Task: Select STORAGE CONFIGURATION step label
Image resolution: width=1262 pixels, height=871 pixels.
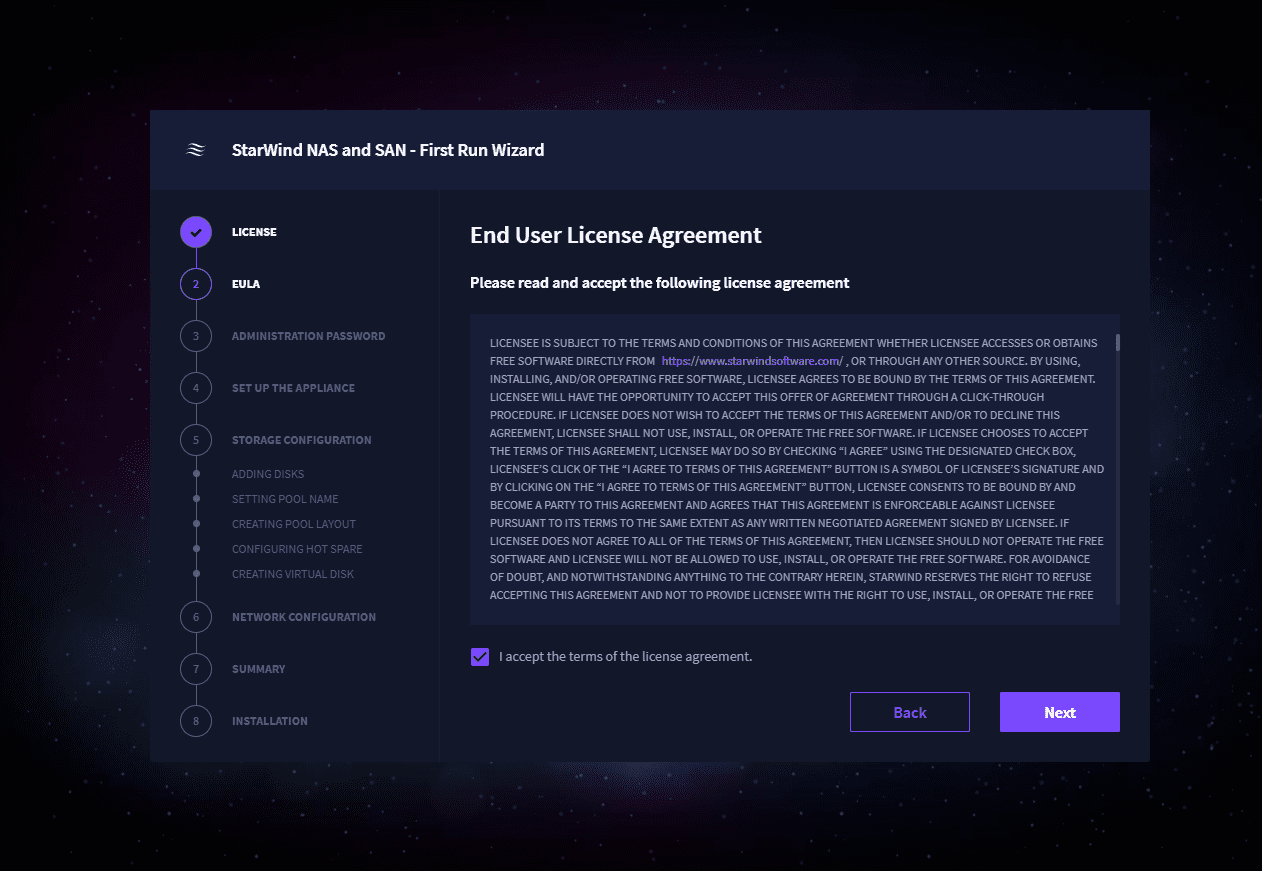Action: 301,440
